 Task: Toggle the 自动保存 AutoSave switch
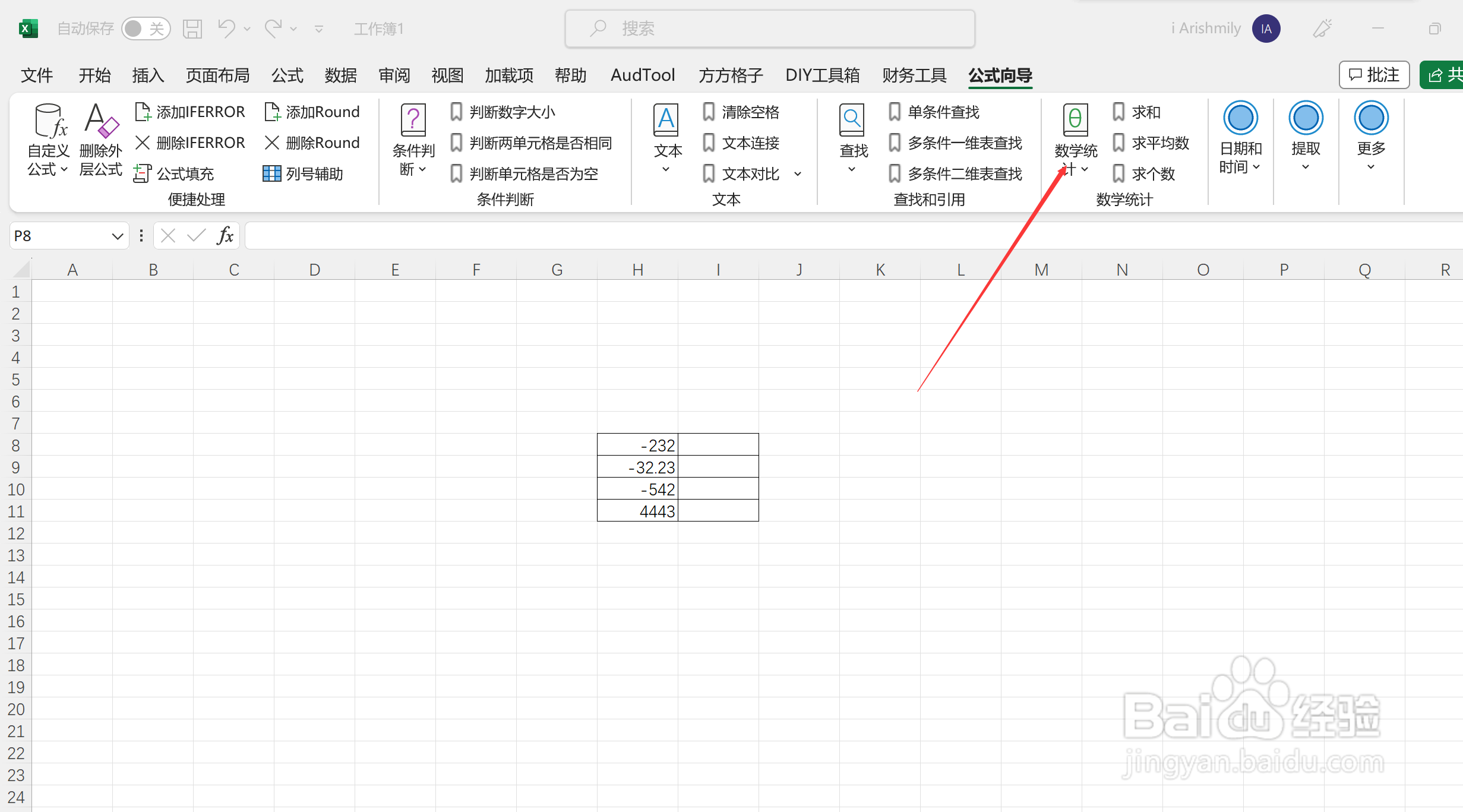click(x=146, y=29)
